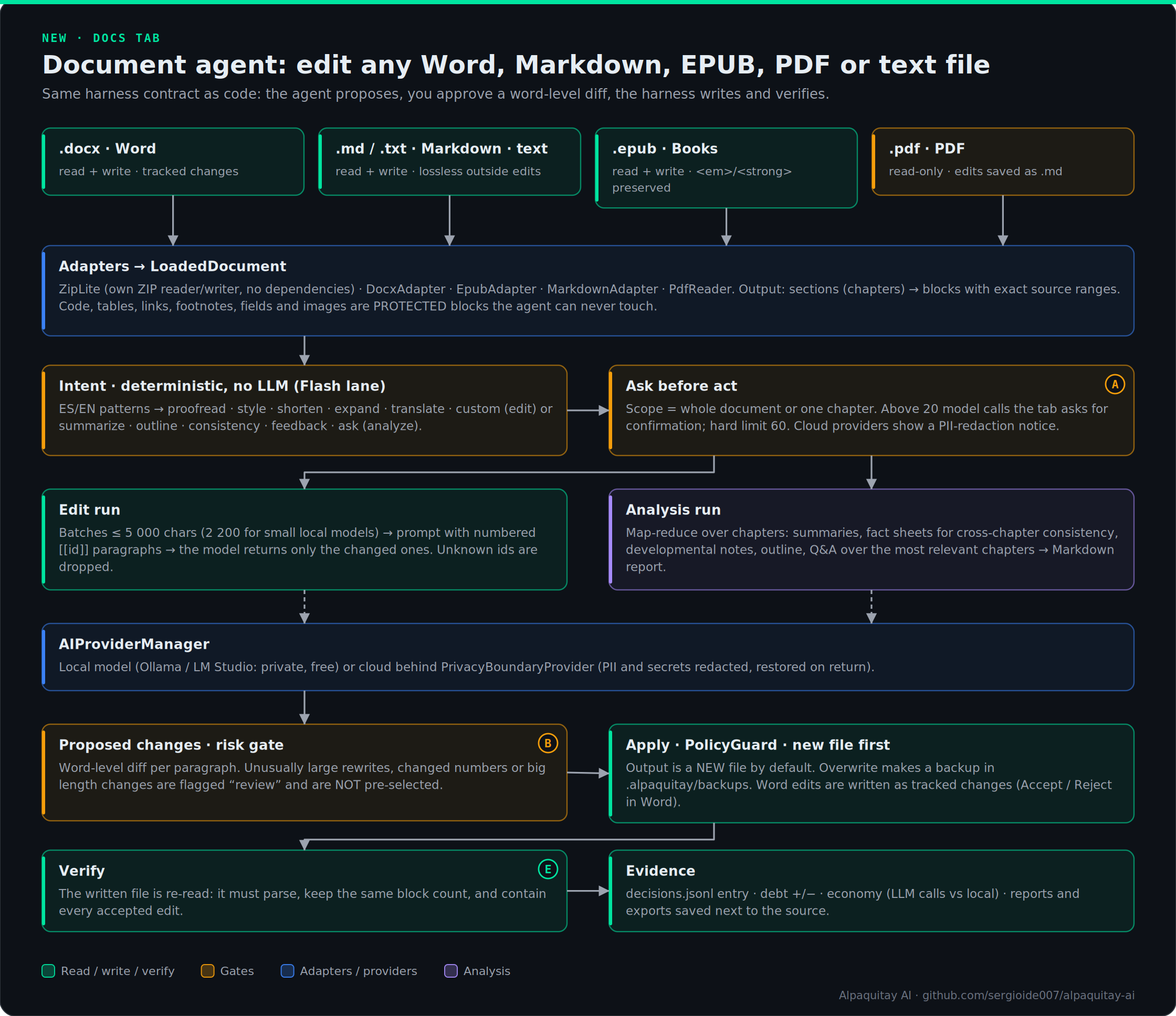Click the Edit run heading

click(x=90, y=510)
